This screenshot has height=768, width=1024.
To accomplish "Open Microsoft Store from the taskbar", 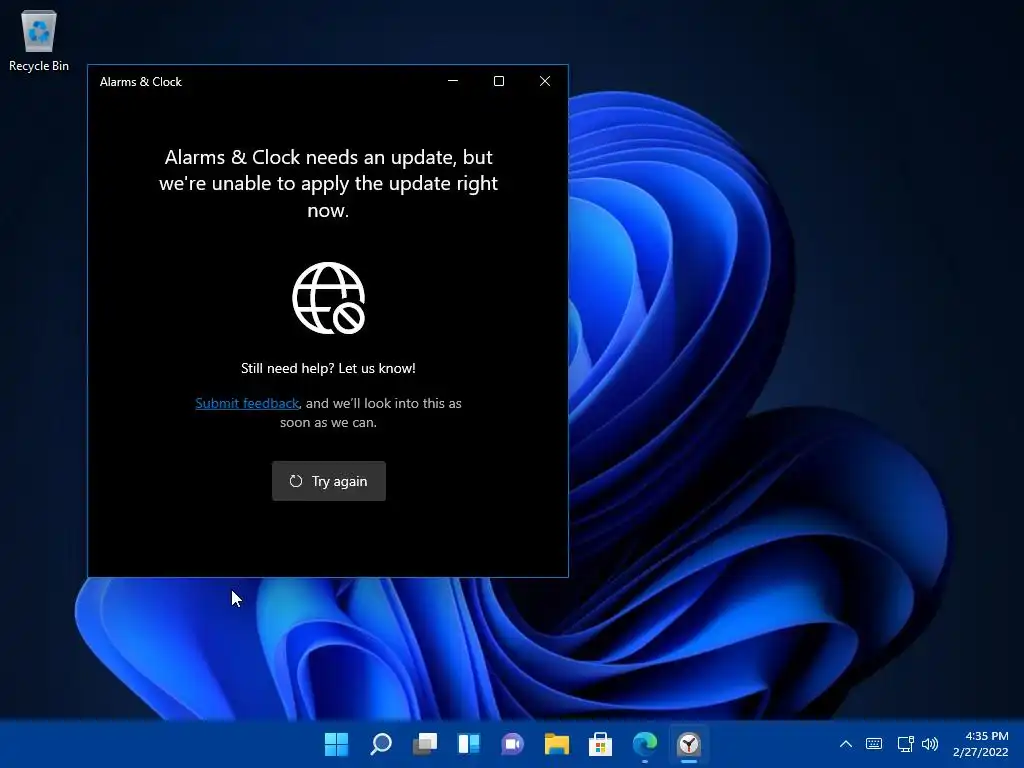I will pyautogui.click(x=600, y=743).
